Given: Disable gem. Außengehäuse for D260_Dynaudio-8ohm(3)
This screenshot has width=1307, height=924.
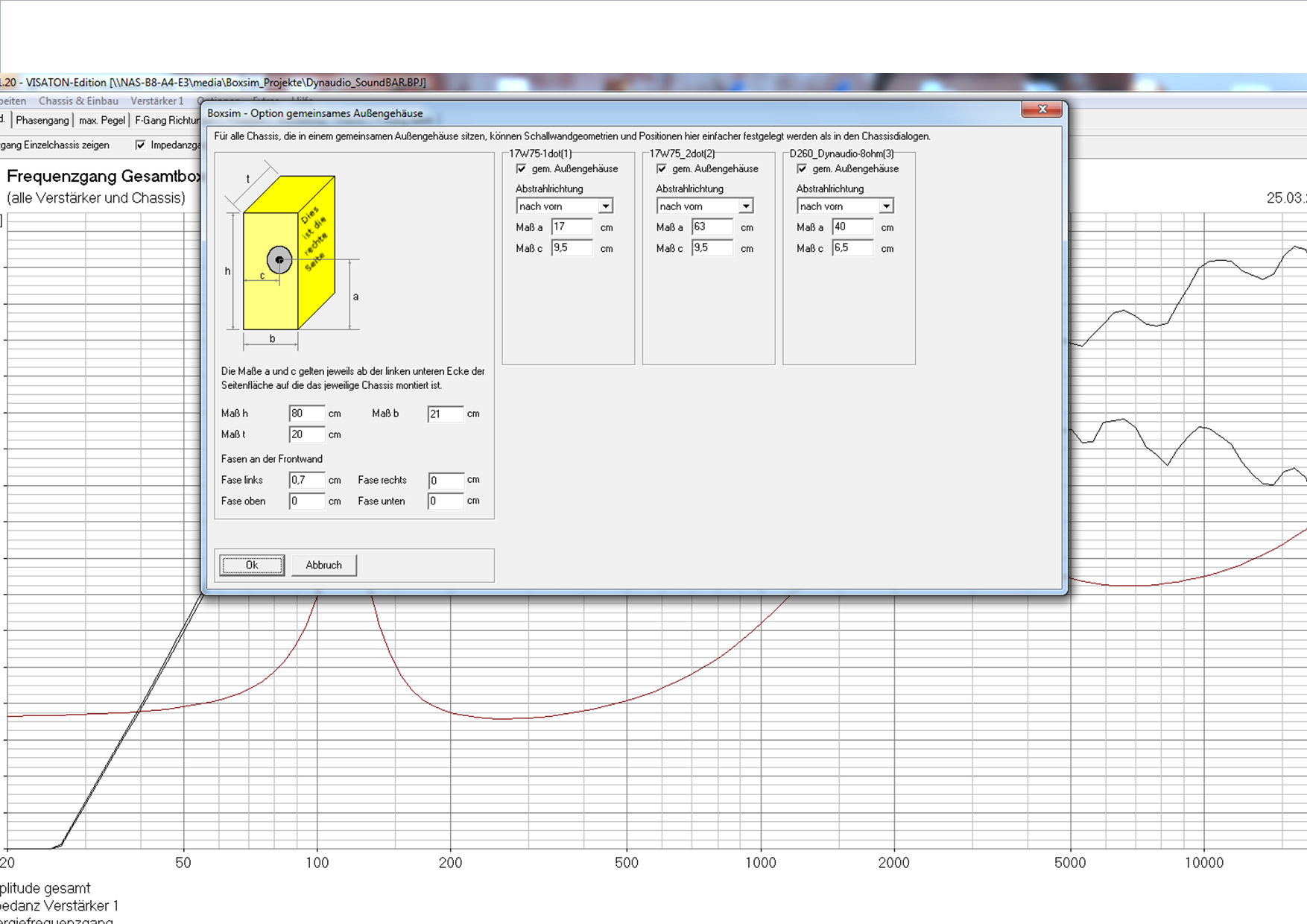Looking at the screenshot, I should (x=802, y=169).
